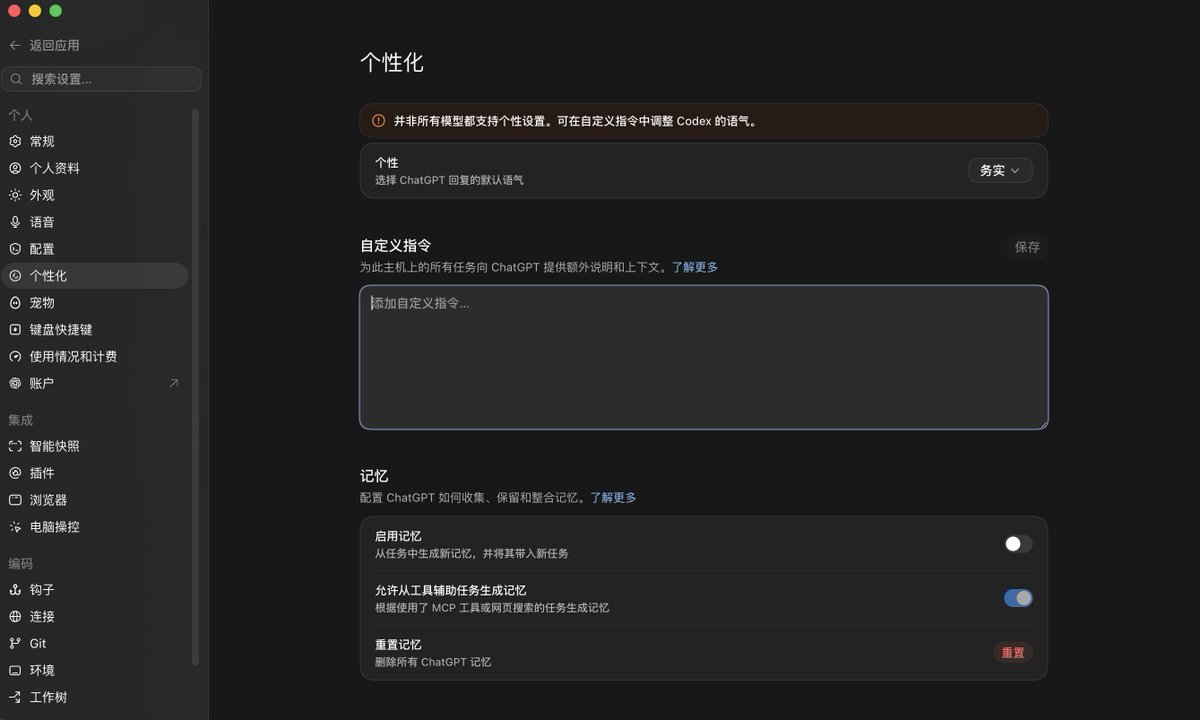
Task: Select 钩子 in sidebar
Action: click(94, 590)
